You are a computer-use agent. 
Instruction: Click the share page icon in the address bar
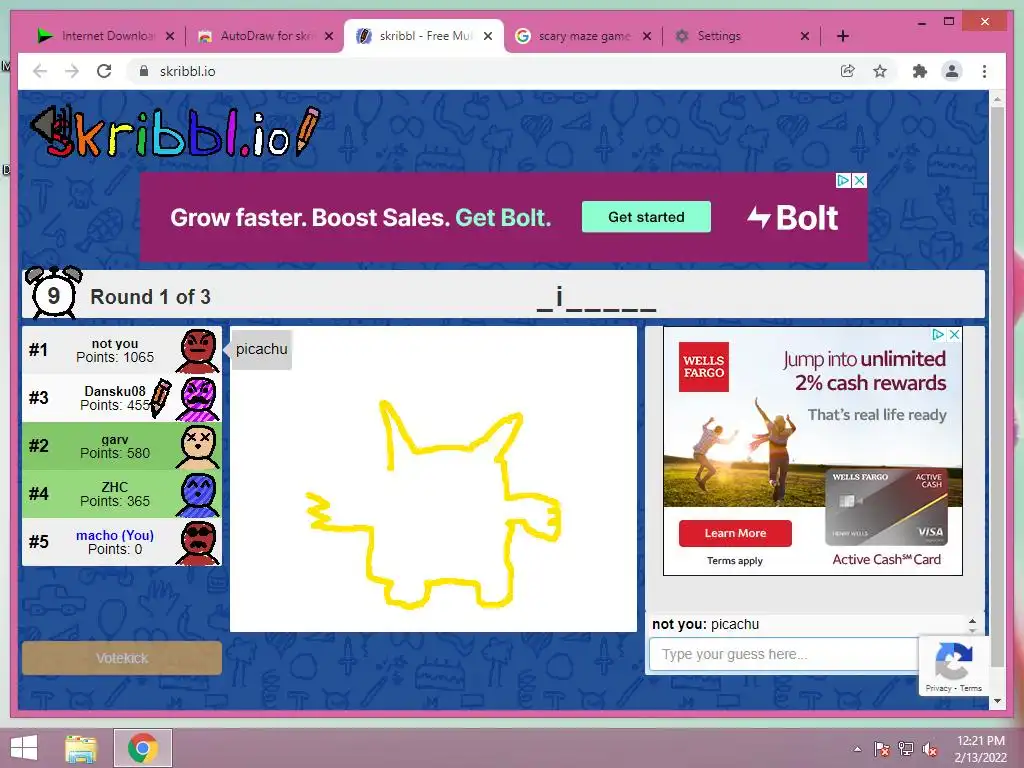[x=848, y=71]
